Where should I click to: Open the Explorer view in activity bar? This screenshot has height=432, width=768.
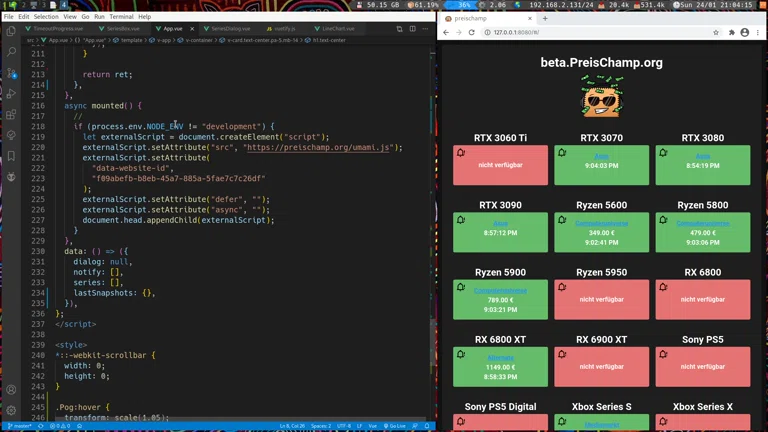pos(11,31)
